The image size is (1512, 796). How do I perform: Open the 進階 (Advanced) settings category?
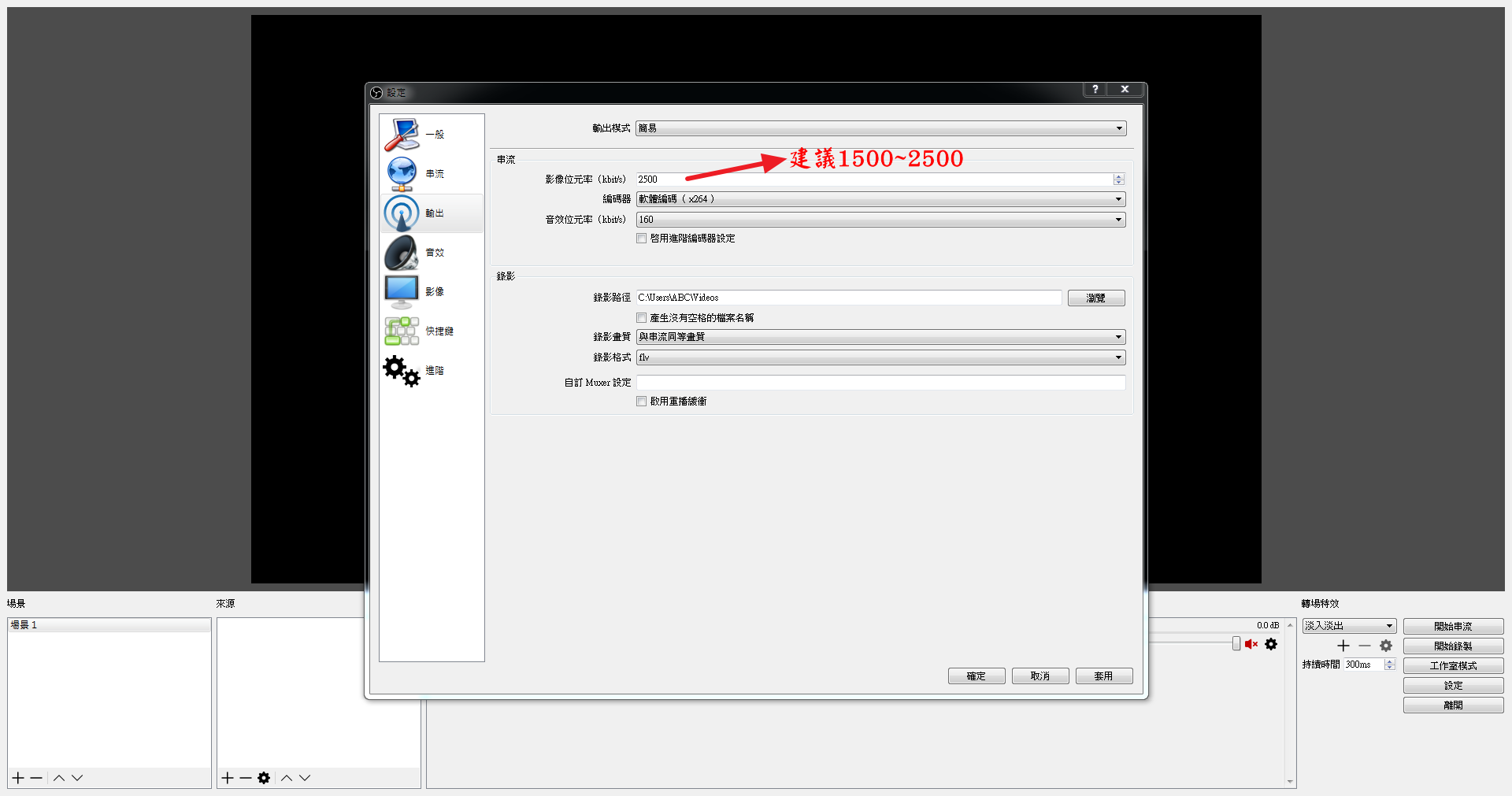(432, 371)
